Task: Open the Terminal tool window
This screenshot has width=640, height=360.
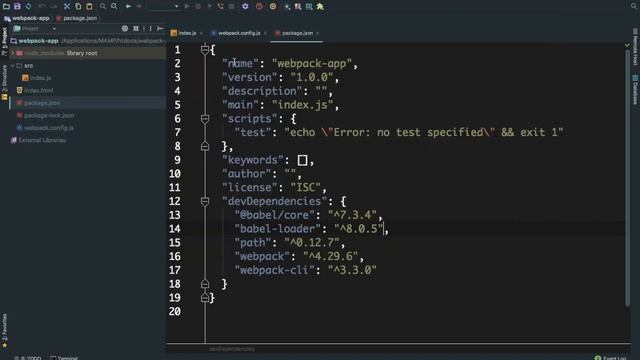Action: (64, 358)
